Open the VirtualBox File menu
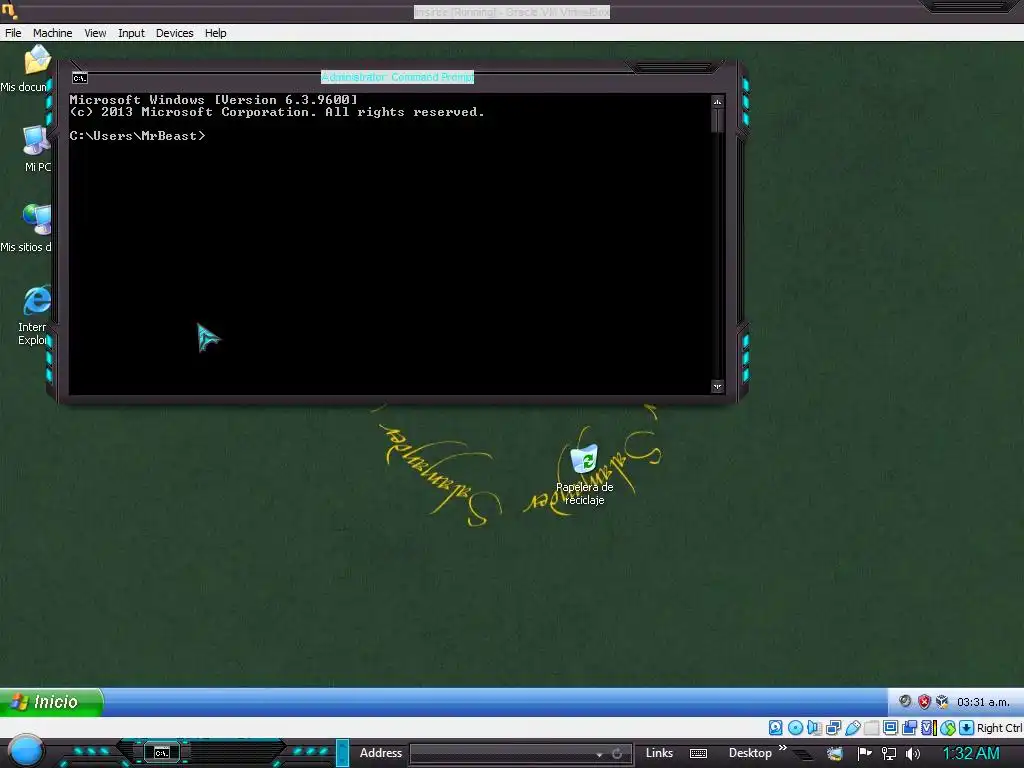Image resolution: width=1024 pixels, height=768 pixels. (x=13, y=33)
